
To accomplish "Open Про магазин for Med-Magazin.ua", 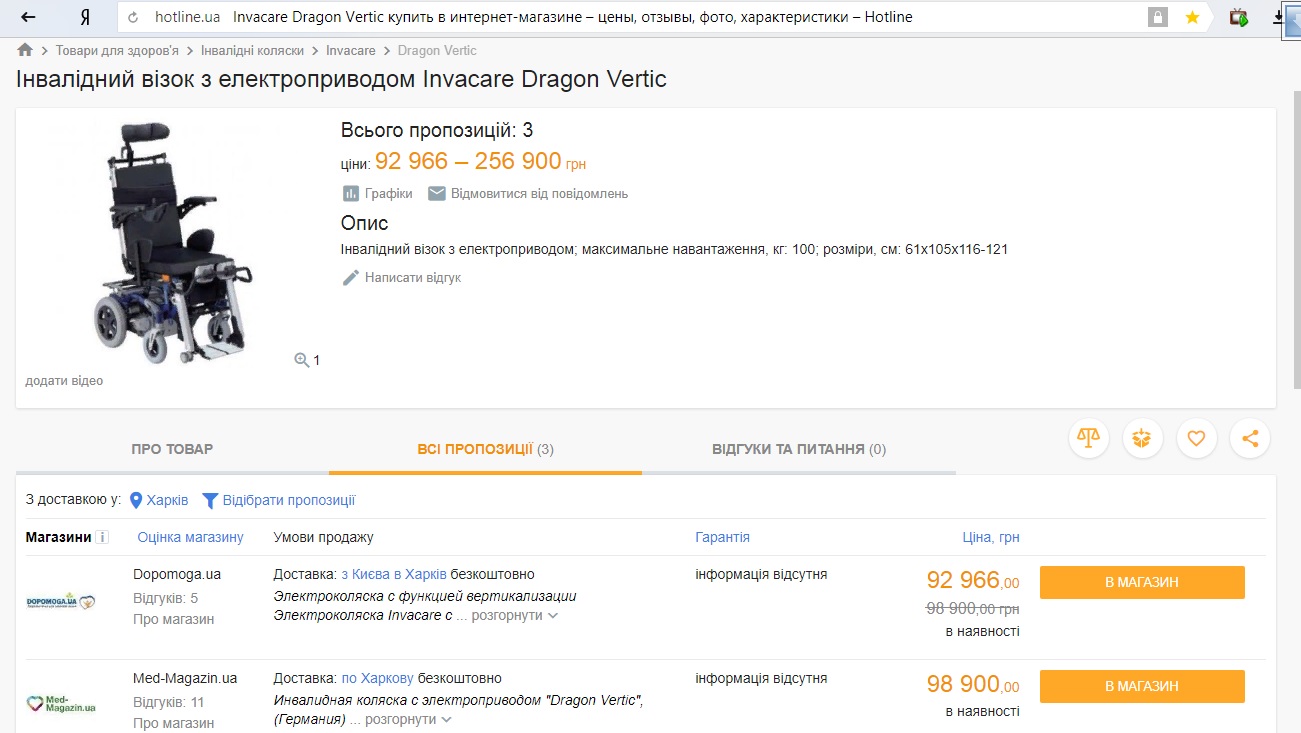I will tap(173, 723).
